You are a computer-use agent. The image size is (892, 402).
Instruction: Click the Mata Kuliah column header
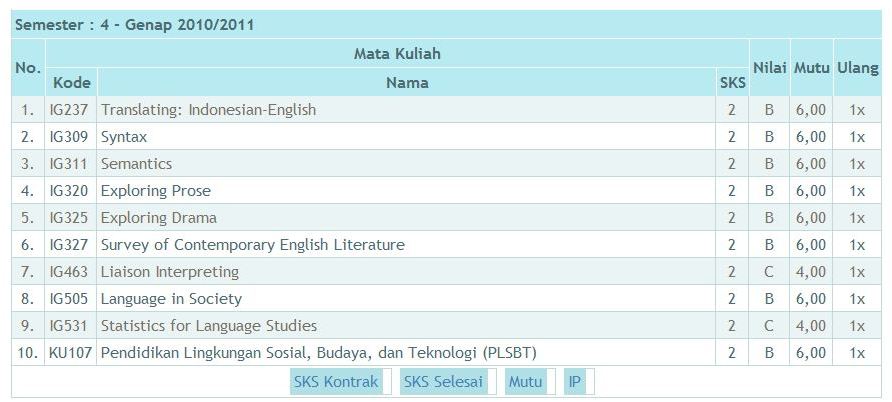coord(397,54)
